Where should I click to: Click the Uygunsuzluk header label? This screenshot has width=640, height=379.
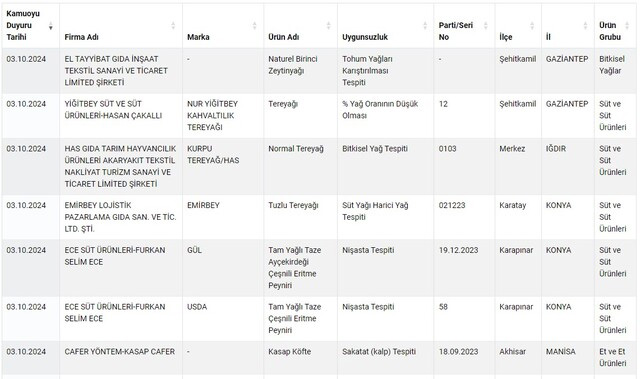click(x=365, y=37)
